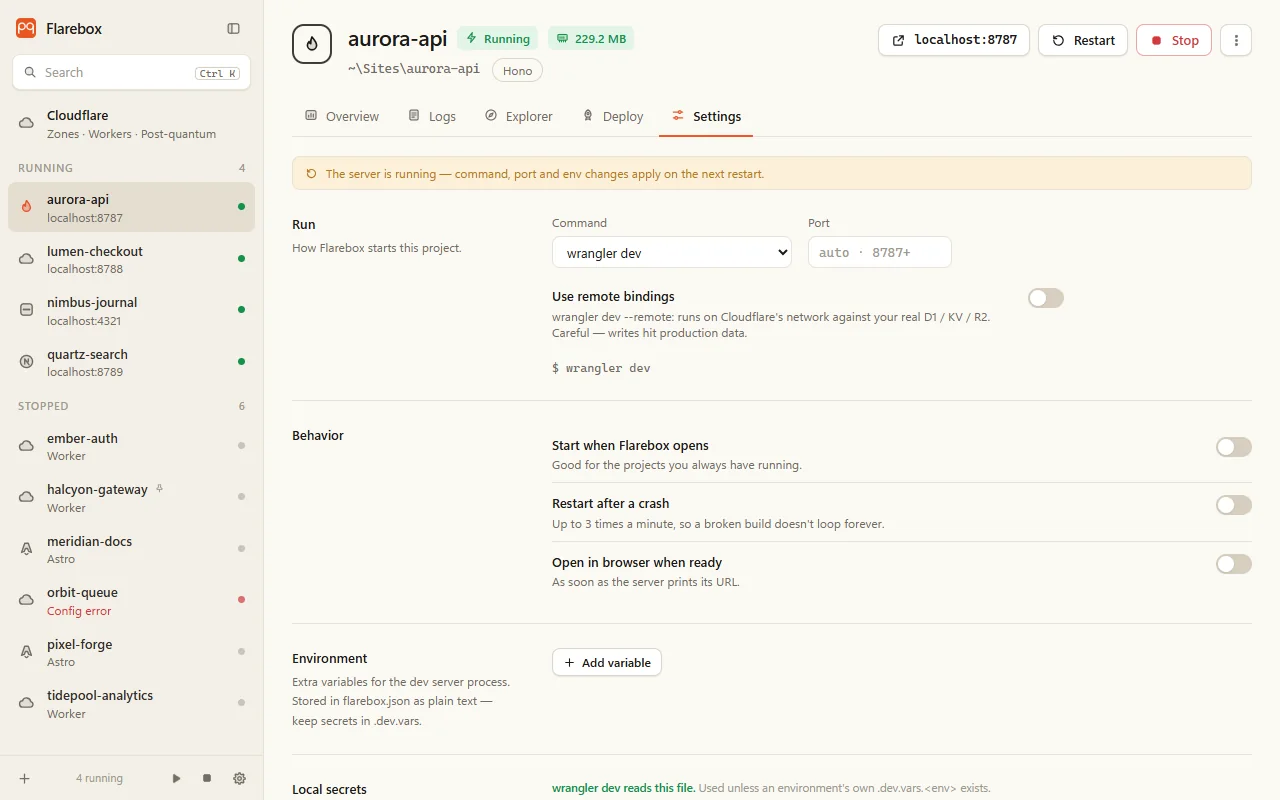
Task: Select the Settings tab
Action: point(706,117)
